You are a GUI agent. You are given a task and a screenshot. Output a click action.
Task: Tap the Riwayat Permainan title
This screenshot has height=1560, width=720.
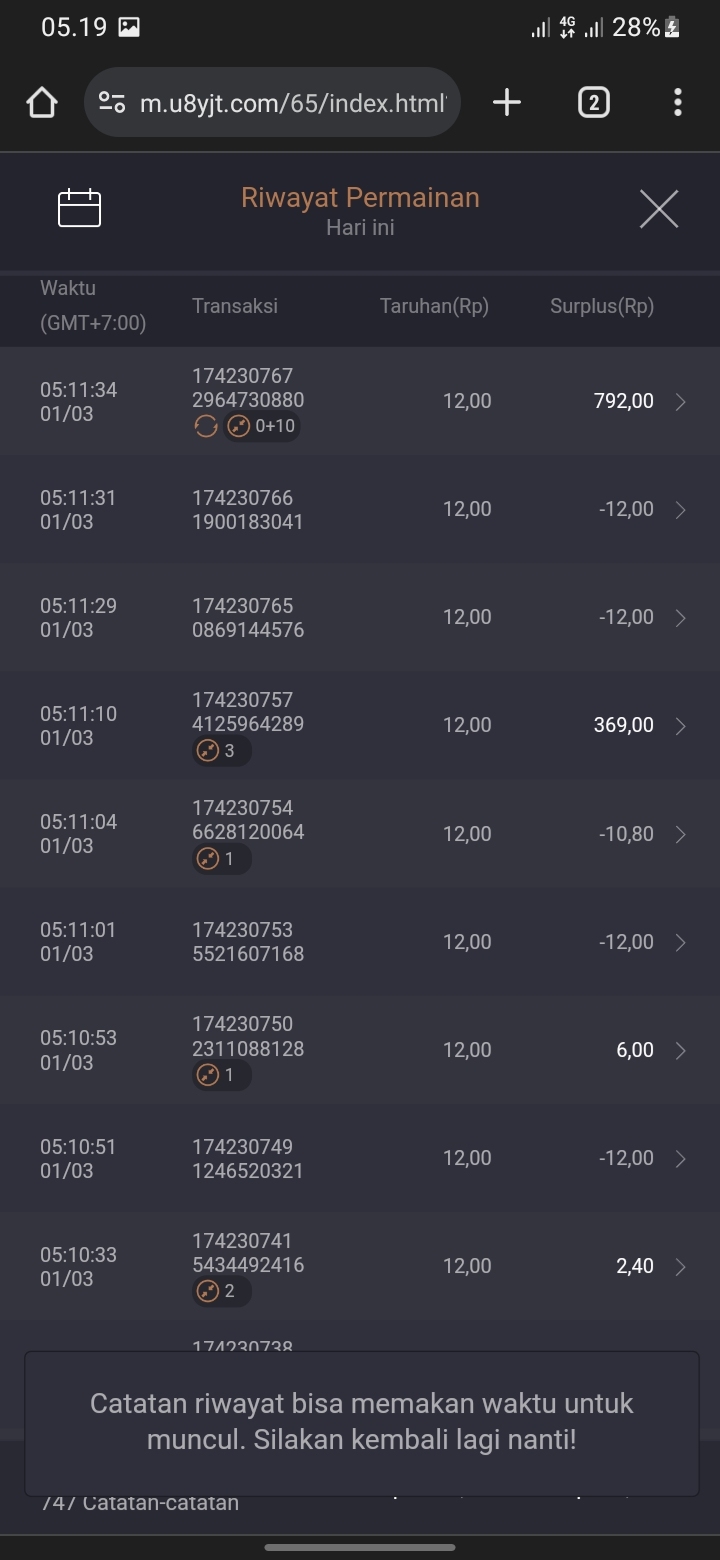coord(360,198)
